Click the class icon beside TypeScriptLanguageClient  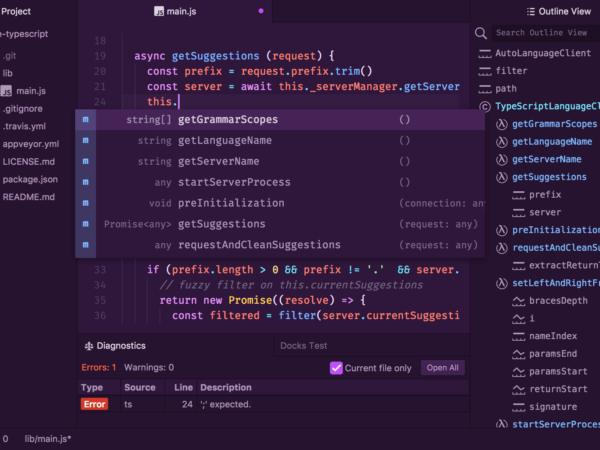coord(485,106)
